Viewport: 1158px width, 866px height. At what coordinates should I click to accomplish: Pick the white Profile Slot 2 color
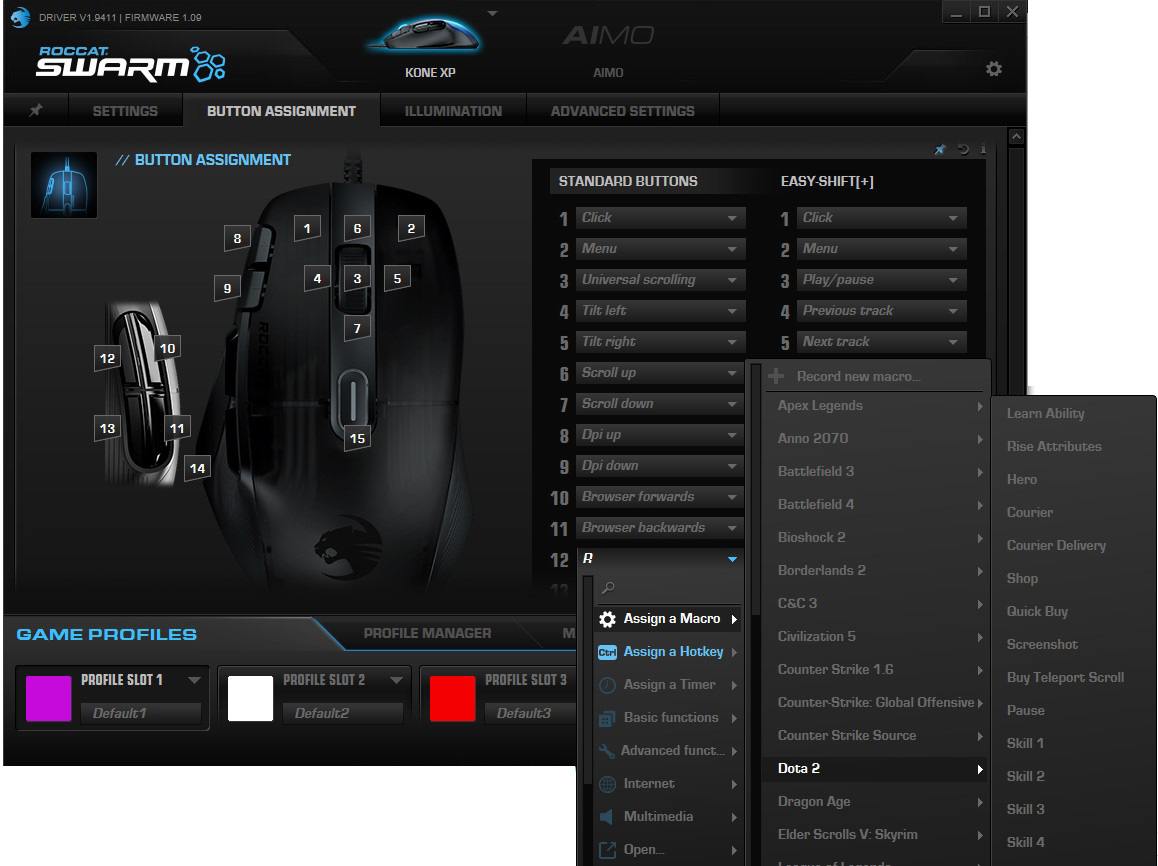coord(250,698)
